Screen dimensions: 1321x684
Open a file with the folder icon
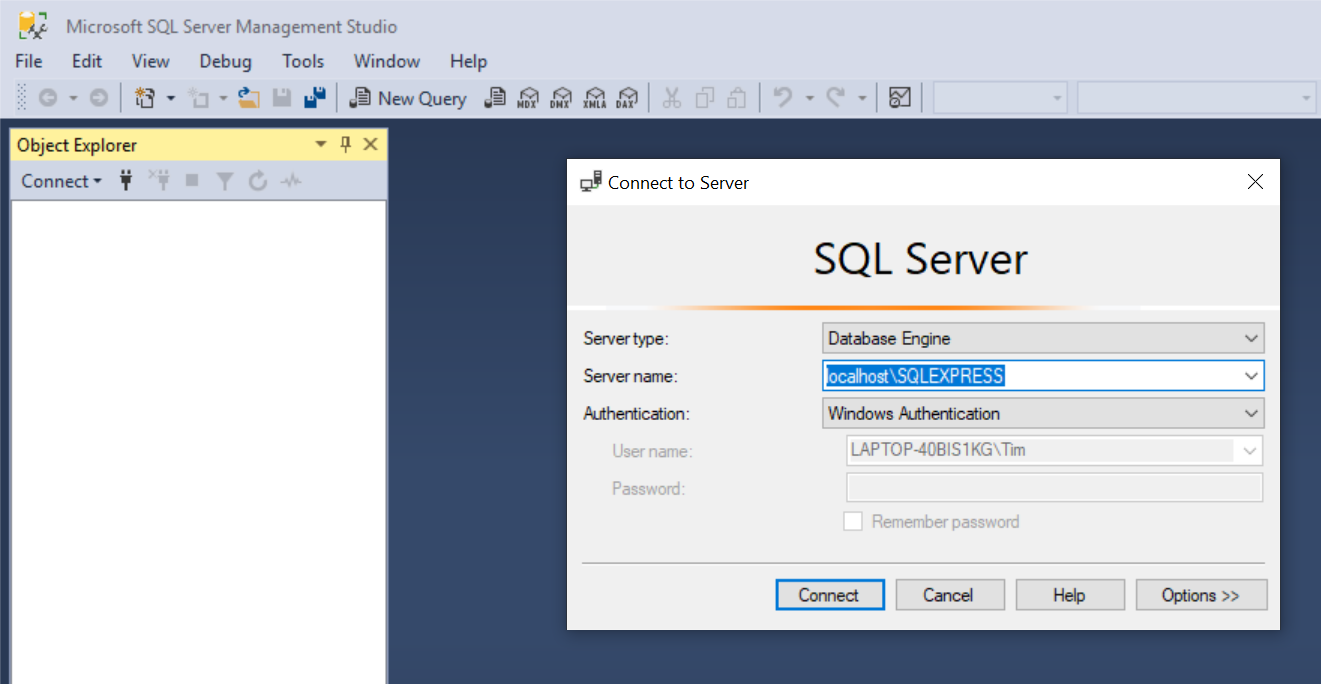point(249,98)
